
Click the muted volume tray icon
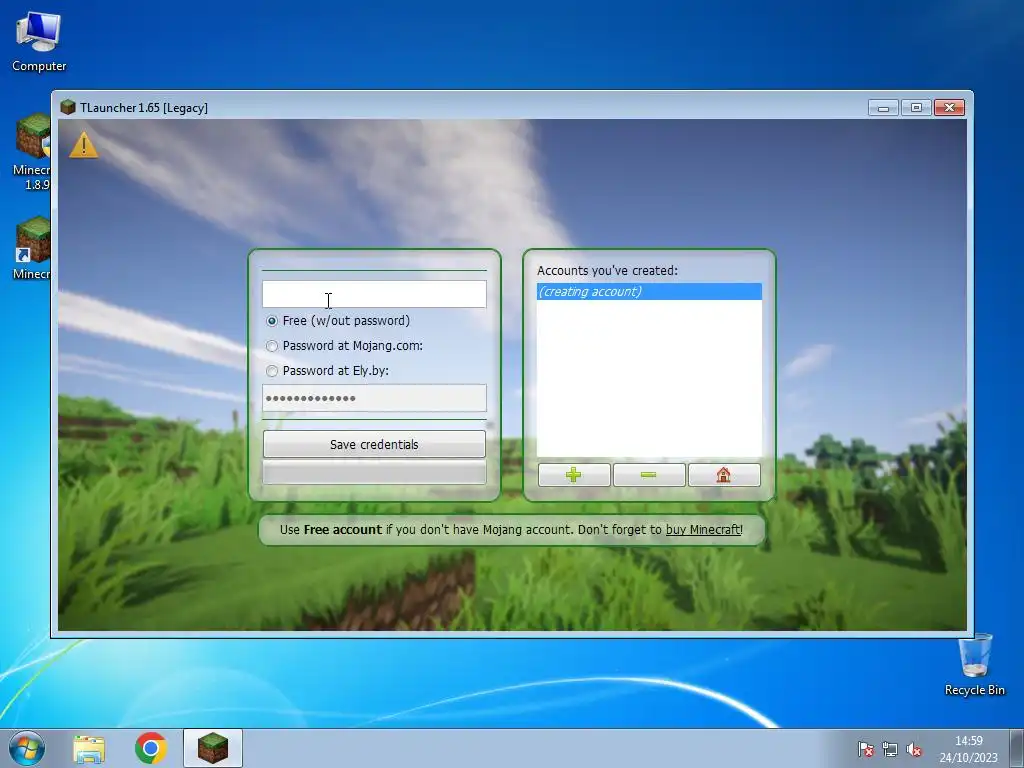[914, 750]
